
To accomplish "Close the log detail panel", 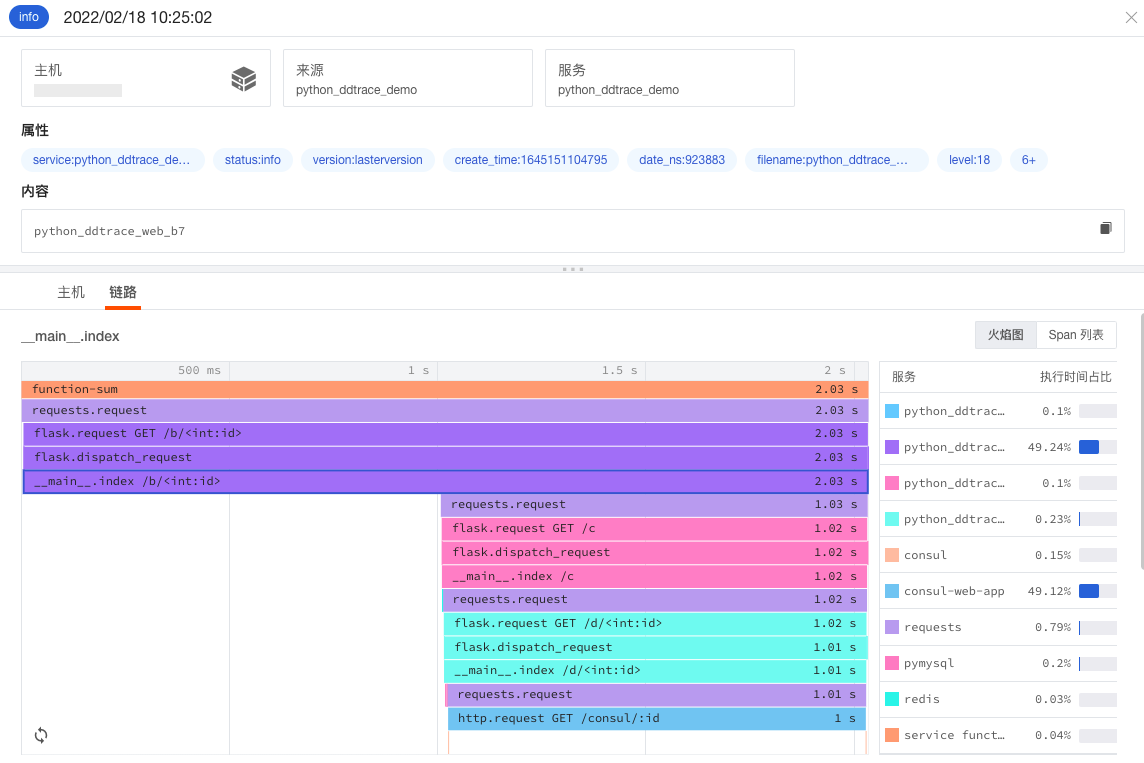I will [x=1131, y=17].
